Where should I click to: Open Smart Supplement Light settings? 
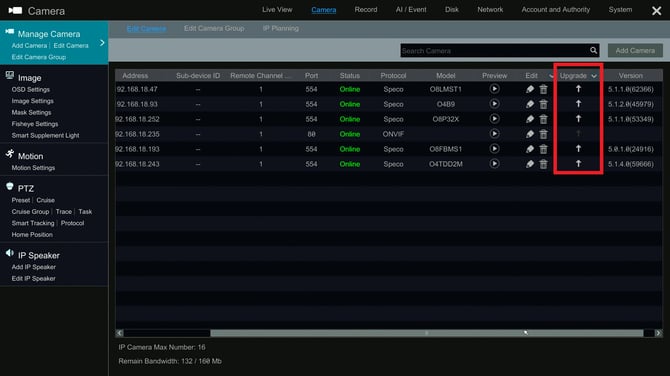[x=45, y=136]
